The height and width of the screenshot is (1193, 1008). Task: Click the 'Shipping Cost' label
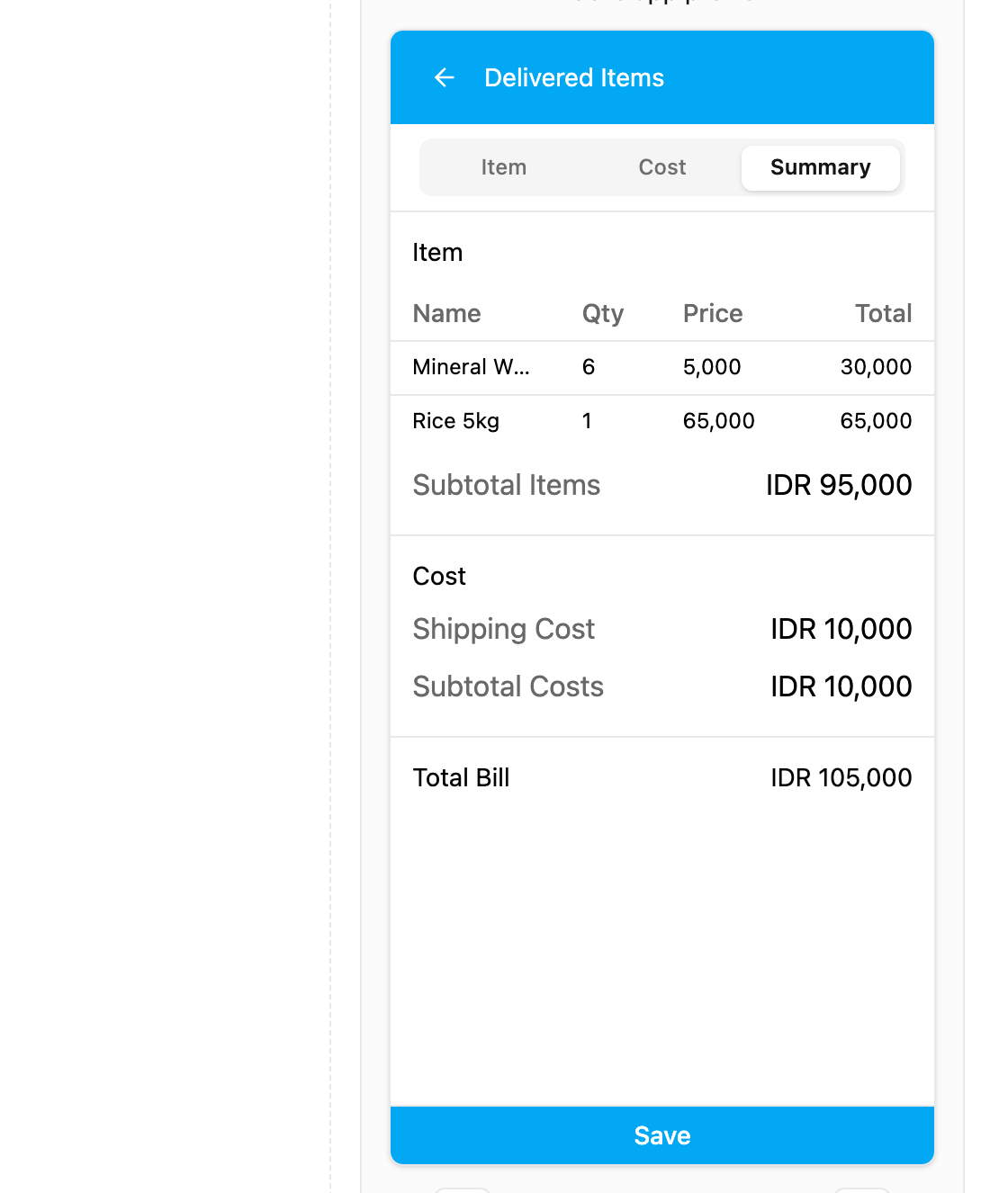(504, 629)
